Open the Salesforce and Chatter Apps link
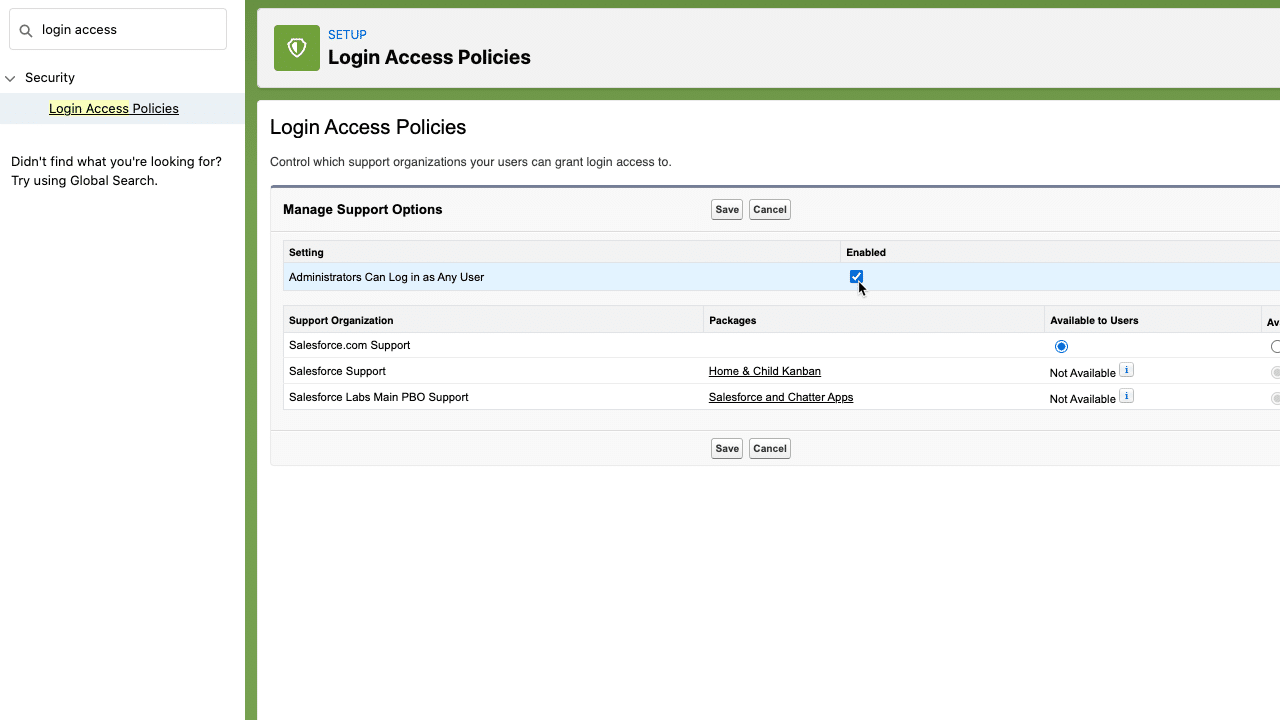The height and width of the screenshot is (720, 1280). tap(780, 397)
